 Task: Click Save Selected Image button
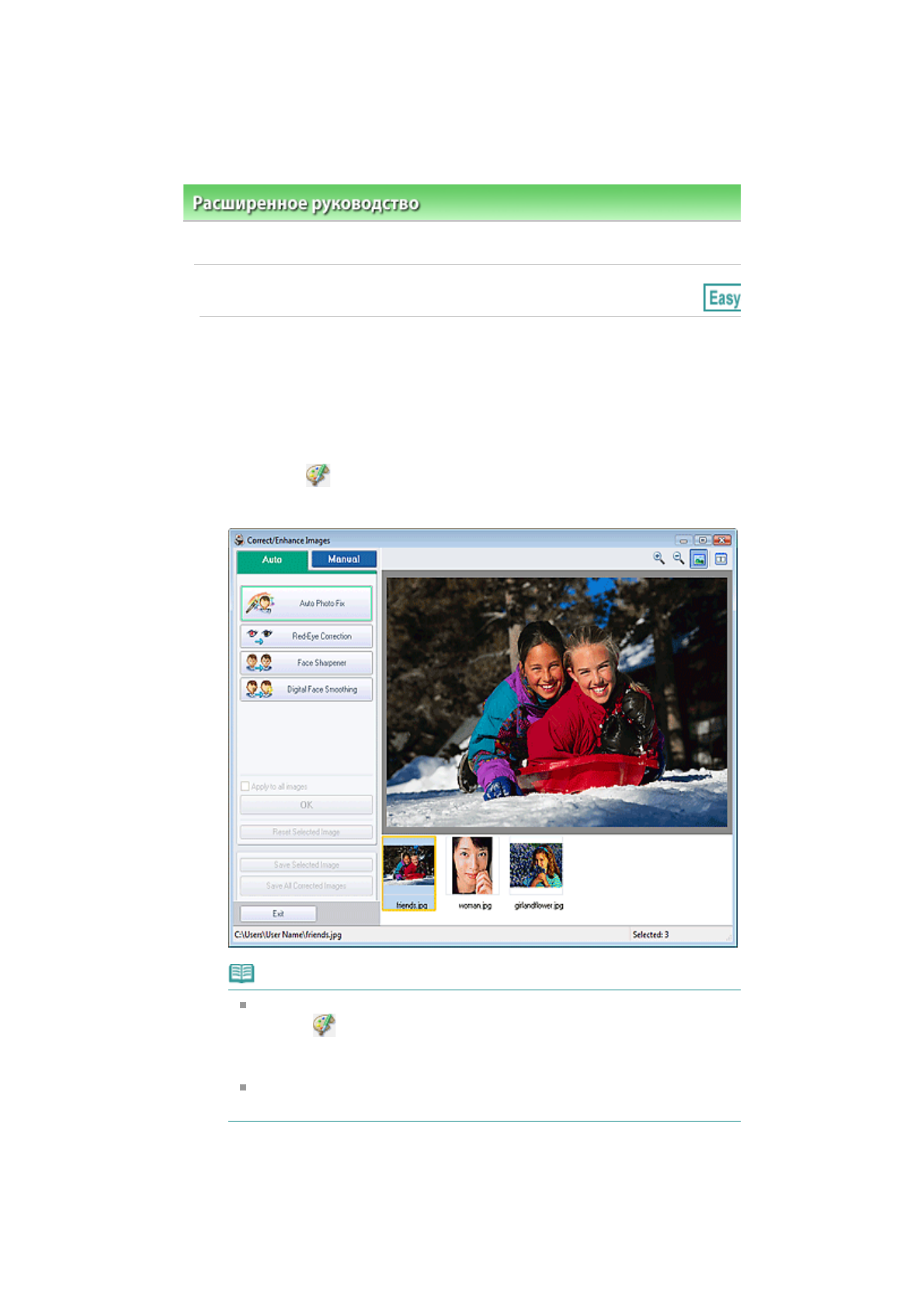[306, 865]
